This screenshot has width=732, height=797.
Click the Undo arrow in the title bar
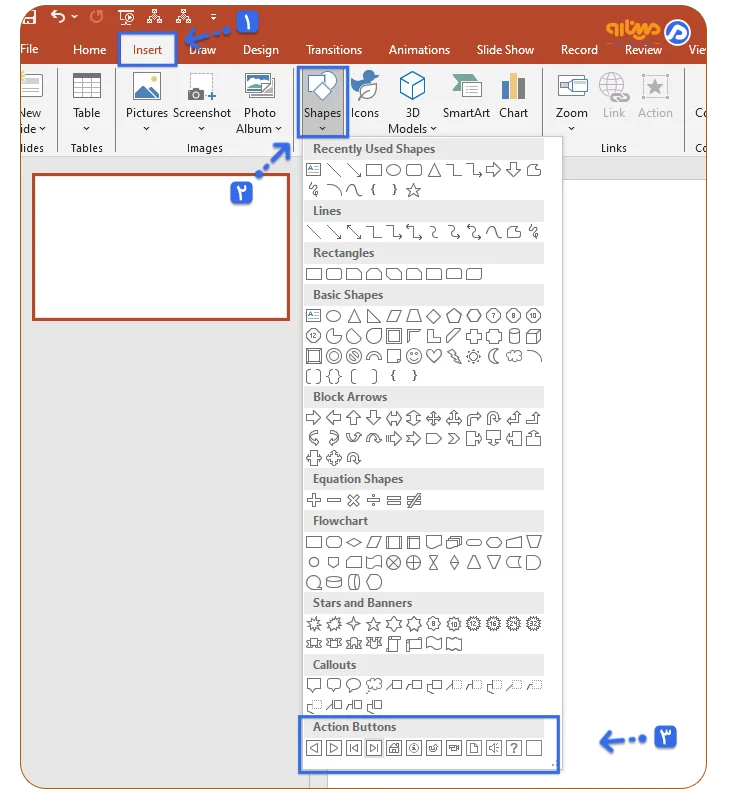(x=58, y=17)
